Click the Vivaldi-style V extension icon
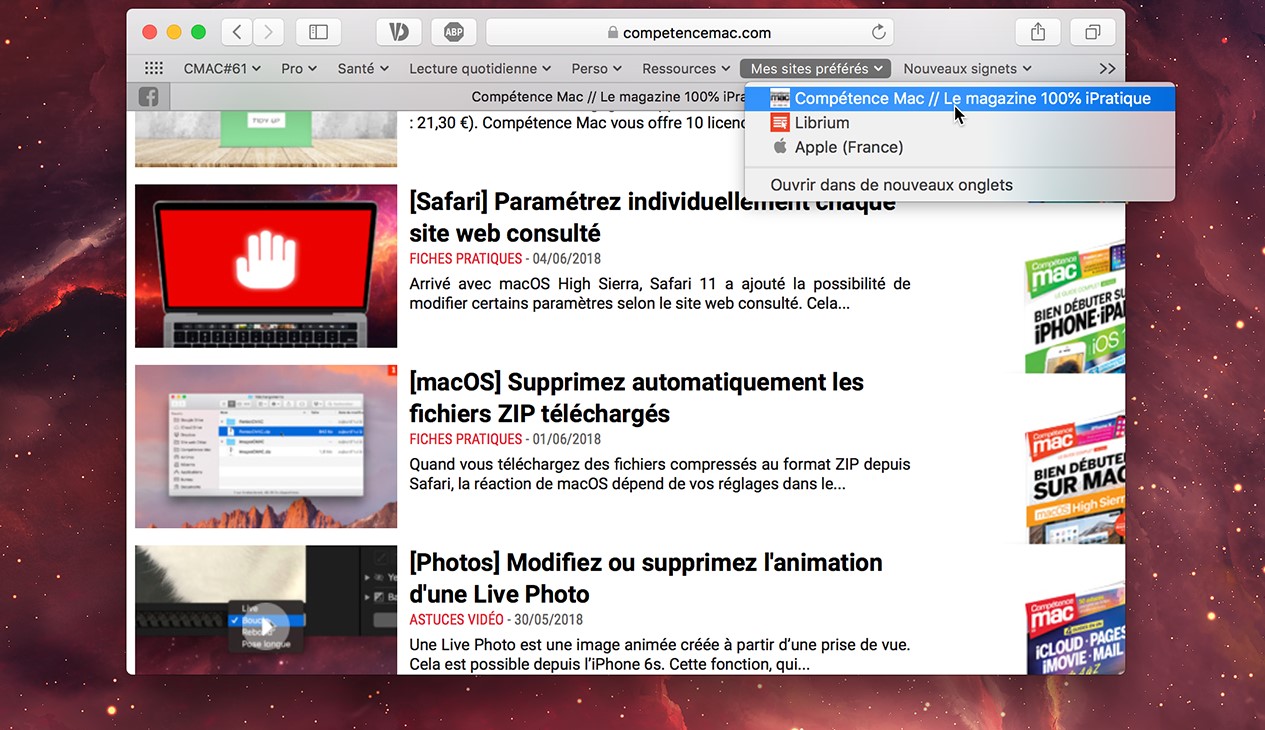This screenshot has height=730, width=1265. click(399, 32)
